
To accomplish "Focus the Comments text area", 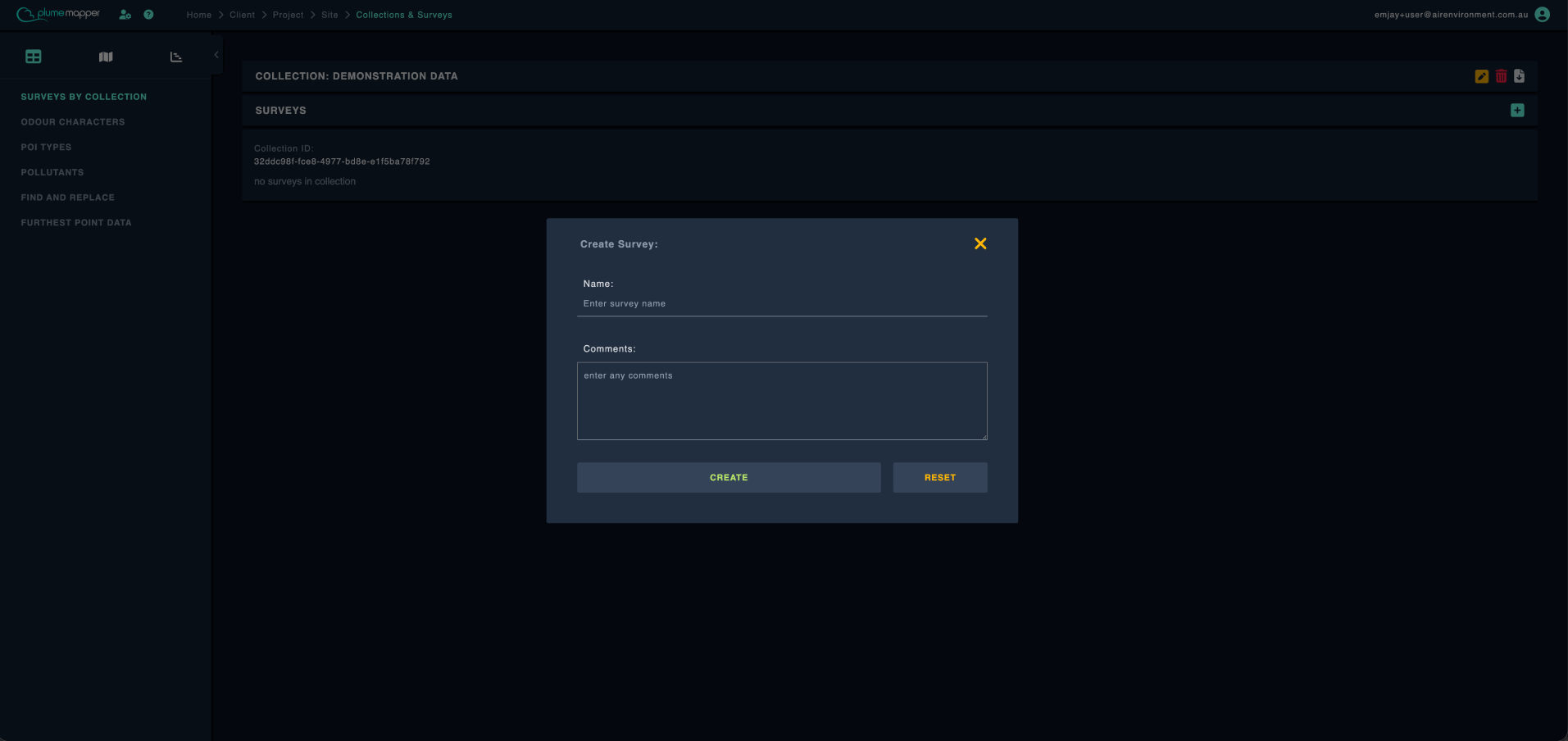I will (x=782, y=401).
